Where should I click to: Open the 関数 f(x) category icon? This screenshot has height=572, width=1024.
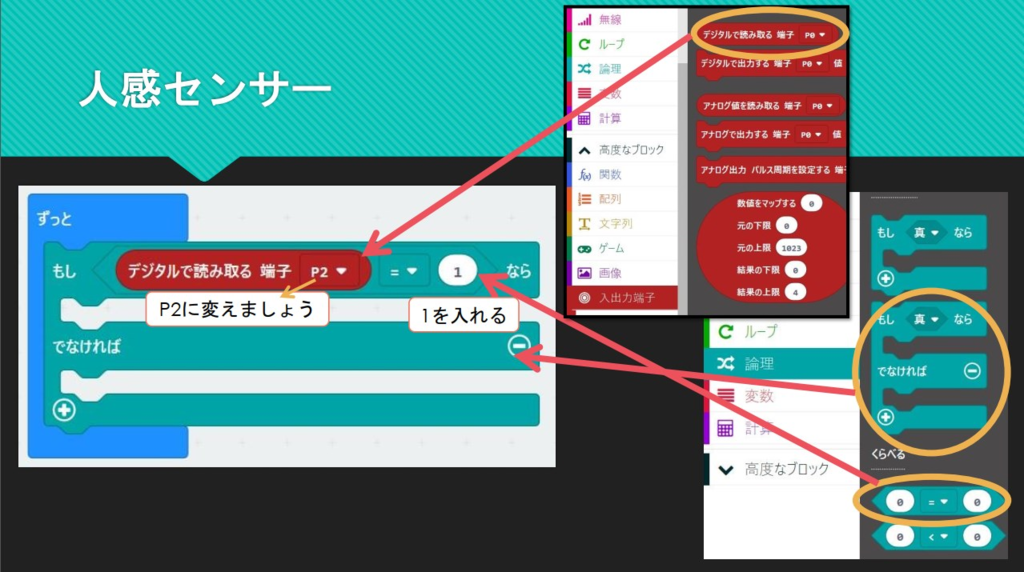[584, 174]
